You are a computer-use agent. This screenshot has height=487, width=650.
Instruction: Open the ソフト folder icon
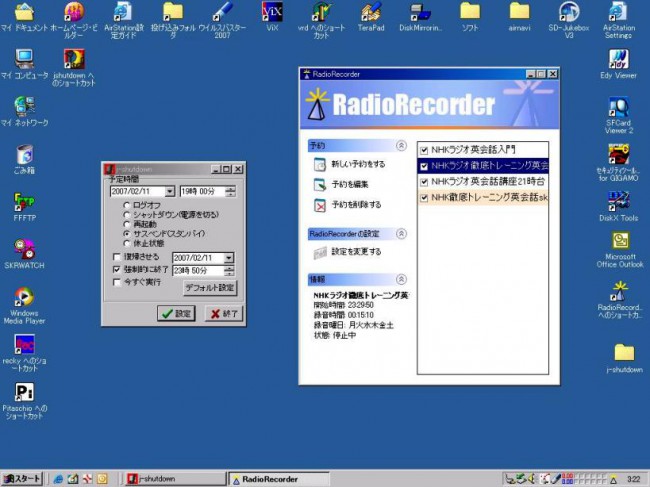coord(470,12)
